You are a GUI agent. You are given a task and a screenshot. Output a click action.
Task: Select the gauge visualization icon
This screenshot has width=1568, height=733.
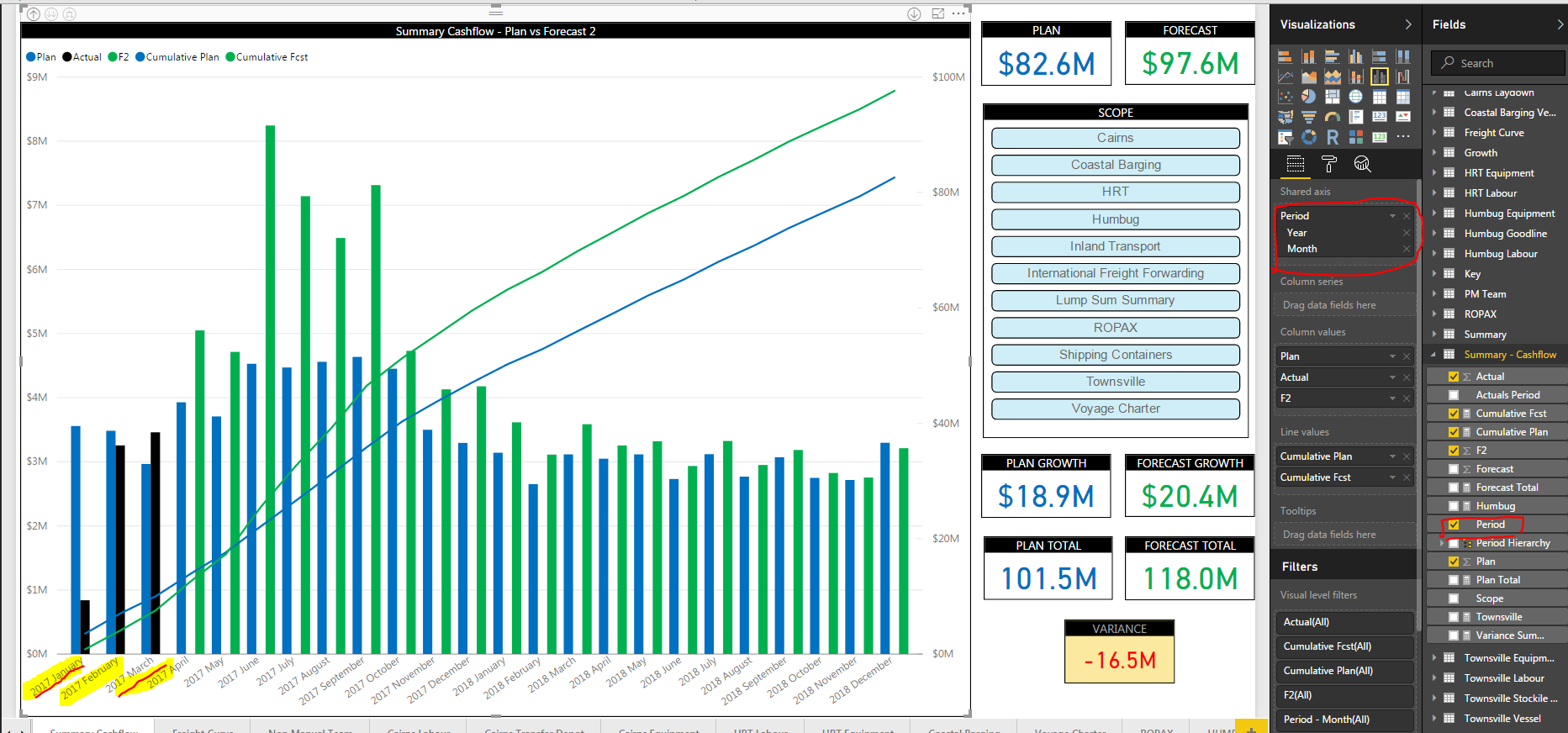pos(1333,117)
